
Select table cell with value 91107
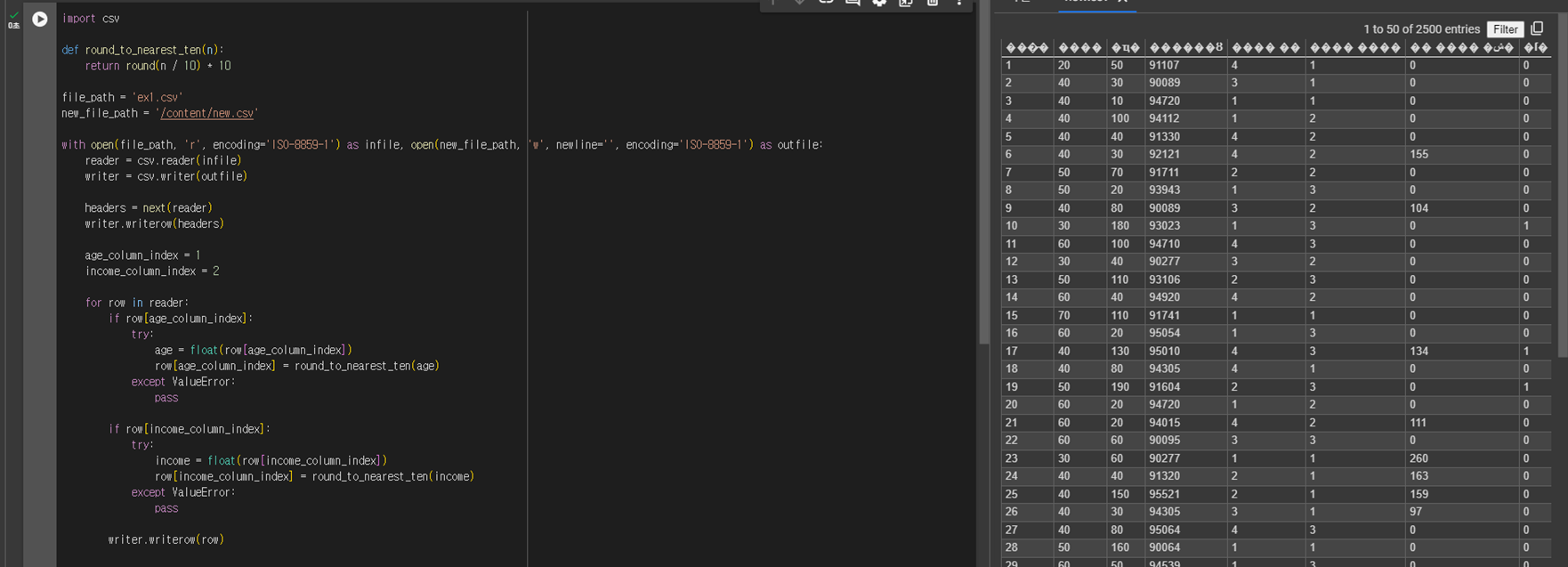click(x=1186, y=65)
